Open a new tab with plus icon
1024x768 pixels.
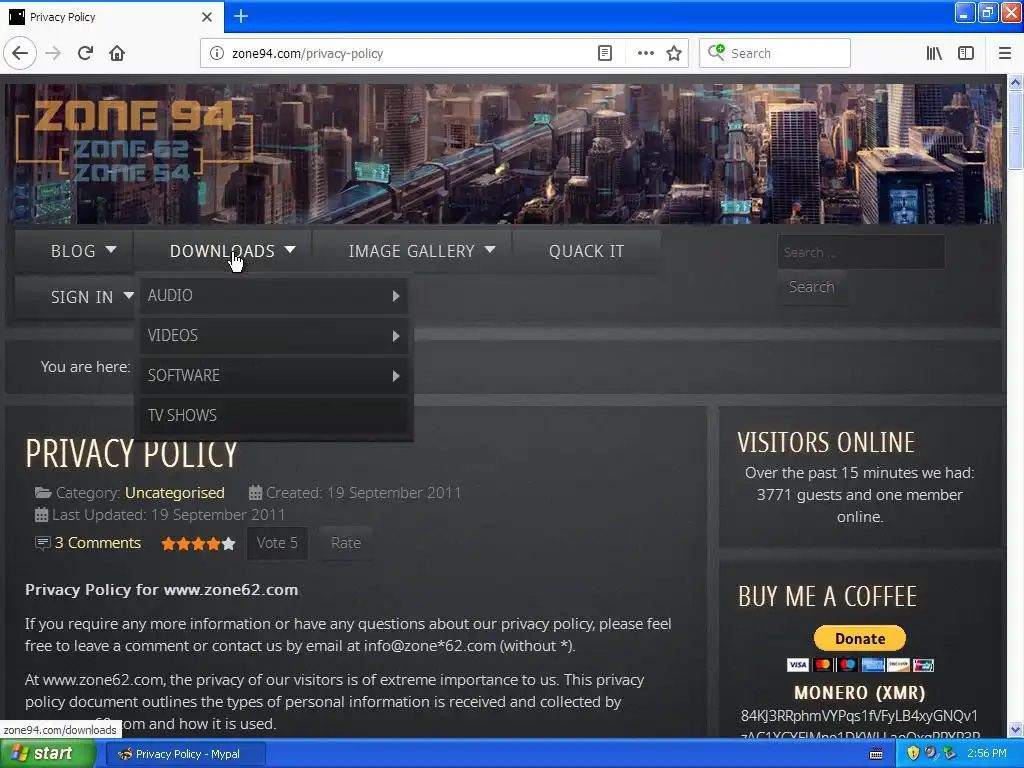241,16
